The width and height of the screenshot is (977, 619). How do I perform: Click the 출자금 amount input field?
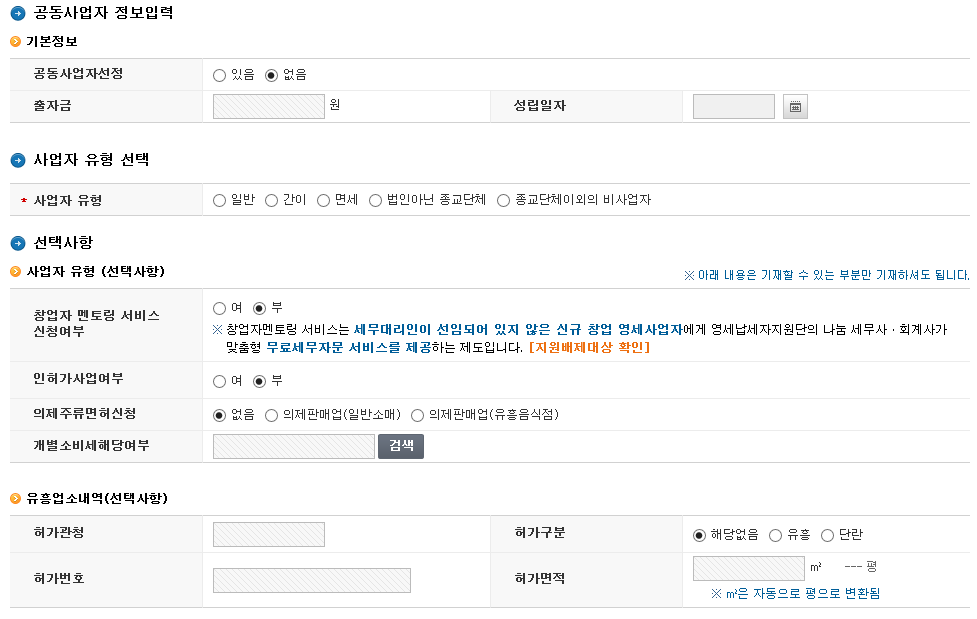[269, 107]
